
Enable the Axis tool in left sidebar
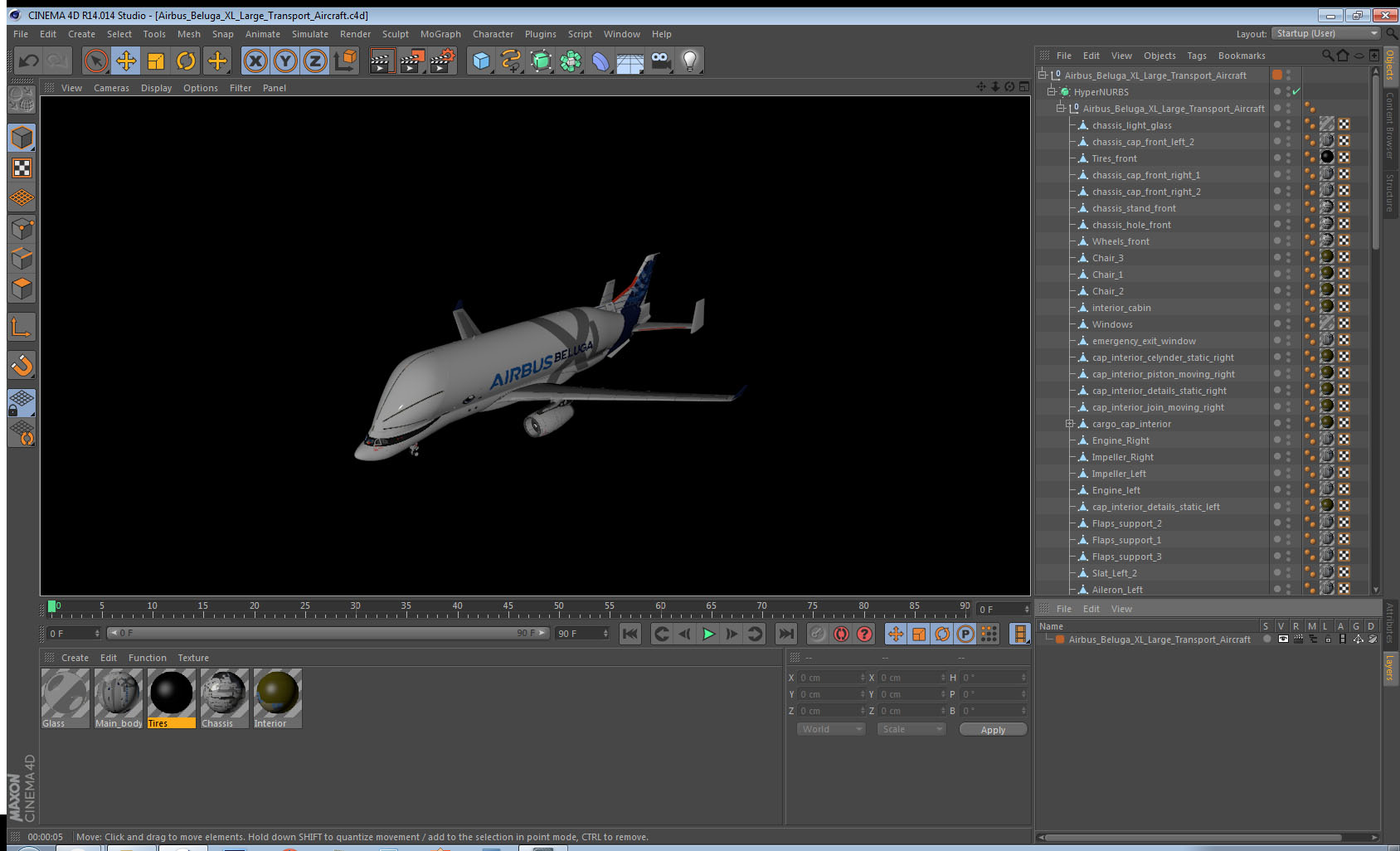(22, 328)
